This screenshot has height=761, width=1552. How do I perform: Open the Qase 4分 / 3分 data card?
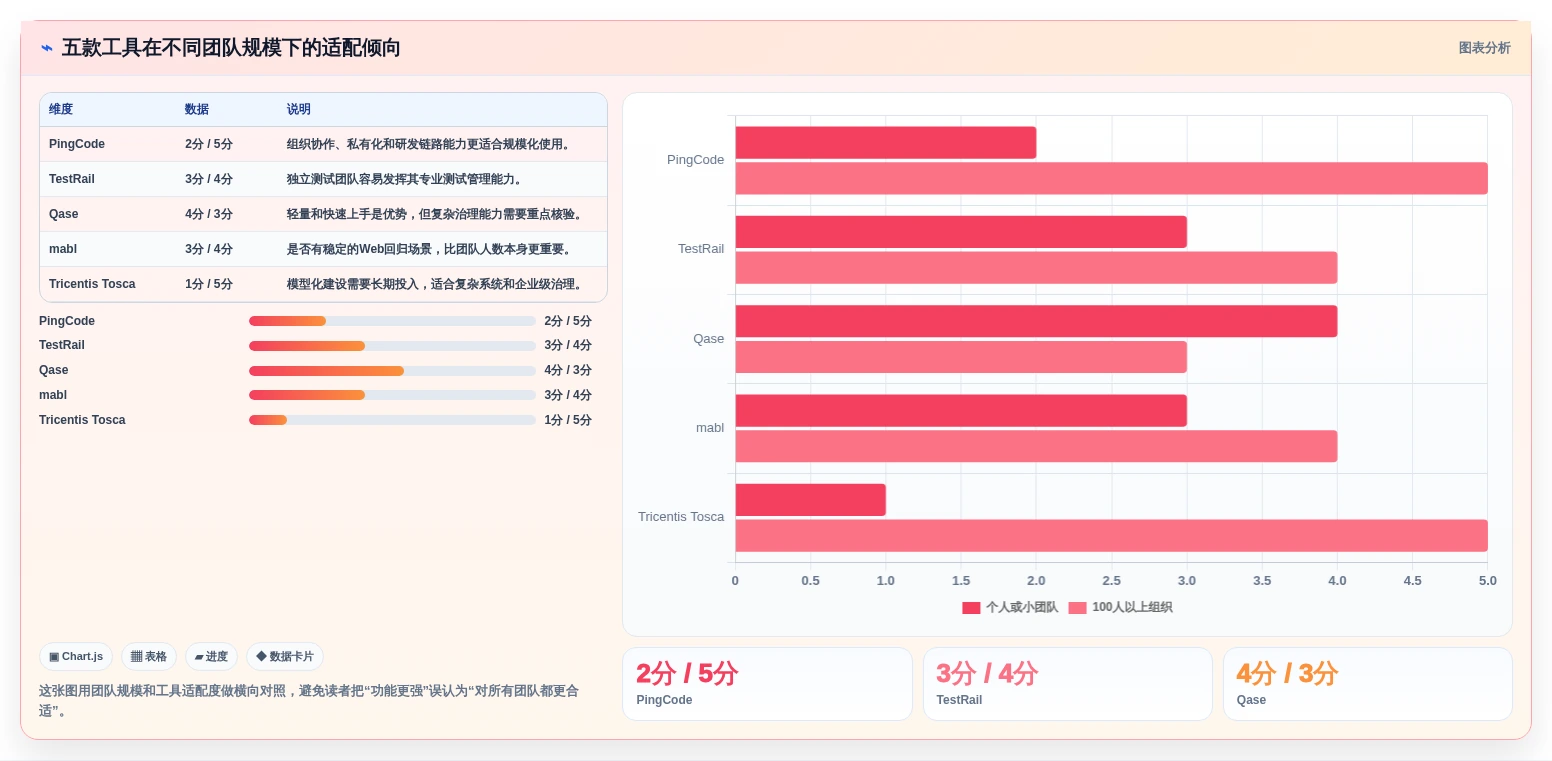point(1367,684)
